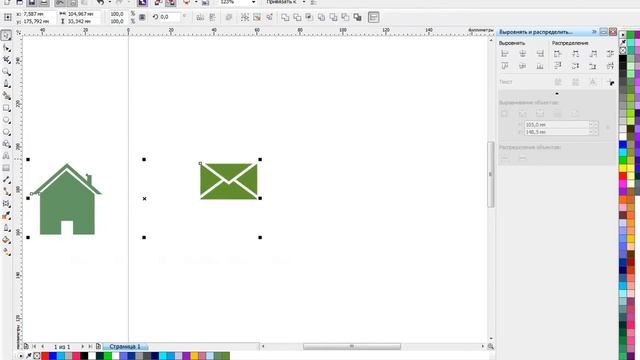
Task: Select the Ellipse tool
Action: (x=6, y=120)
